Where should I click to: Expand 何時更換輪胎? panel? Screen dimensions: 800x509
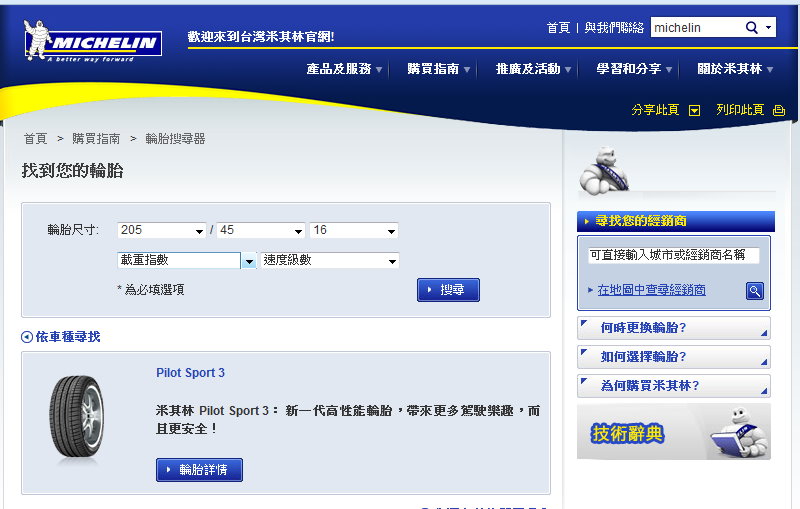point(673,328)
